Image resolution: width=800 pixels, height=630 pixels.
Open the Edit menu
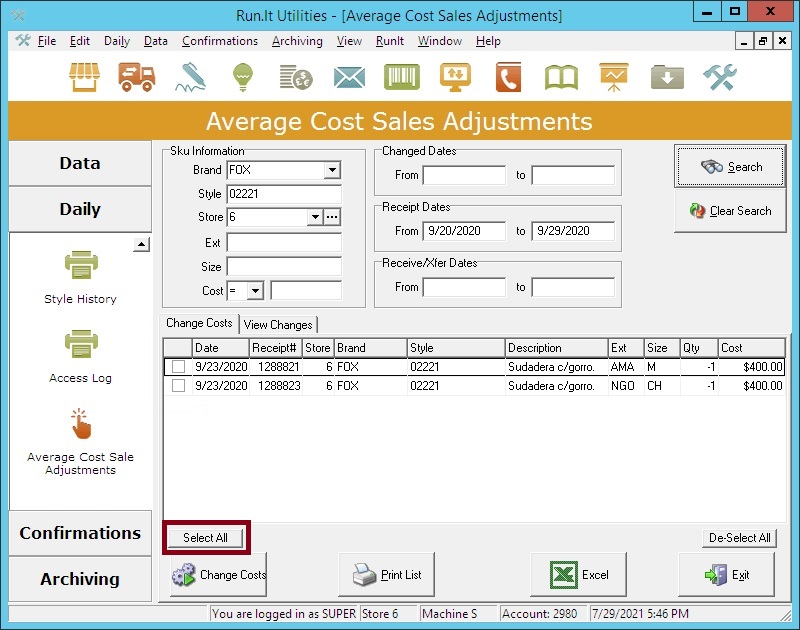(x=80, y=41)
